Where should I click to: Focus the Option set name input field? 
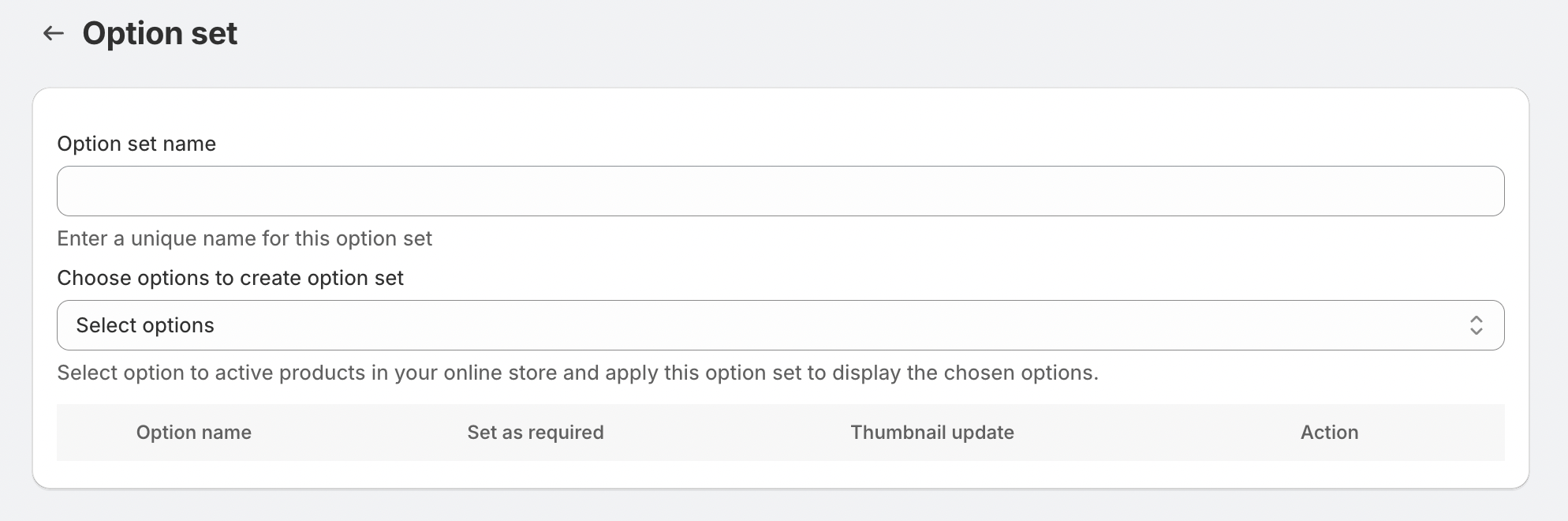pyautogui.click(x=780, y=191)
